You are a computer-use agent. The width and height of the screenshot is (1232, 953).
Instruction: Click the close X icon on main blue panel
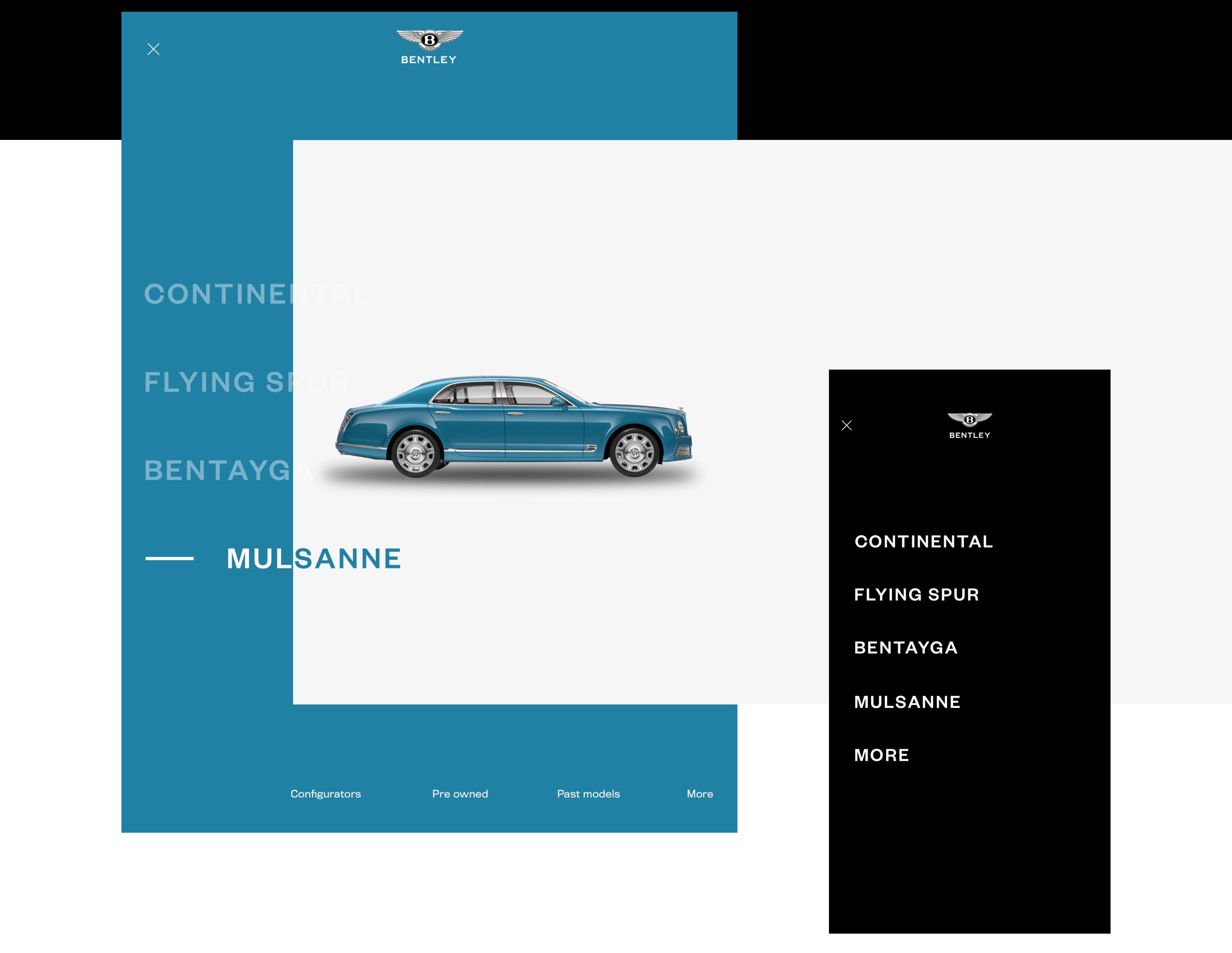coord(155,48)
